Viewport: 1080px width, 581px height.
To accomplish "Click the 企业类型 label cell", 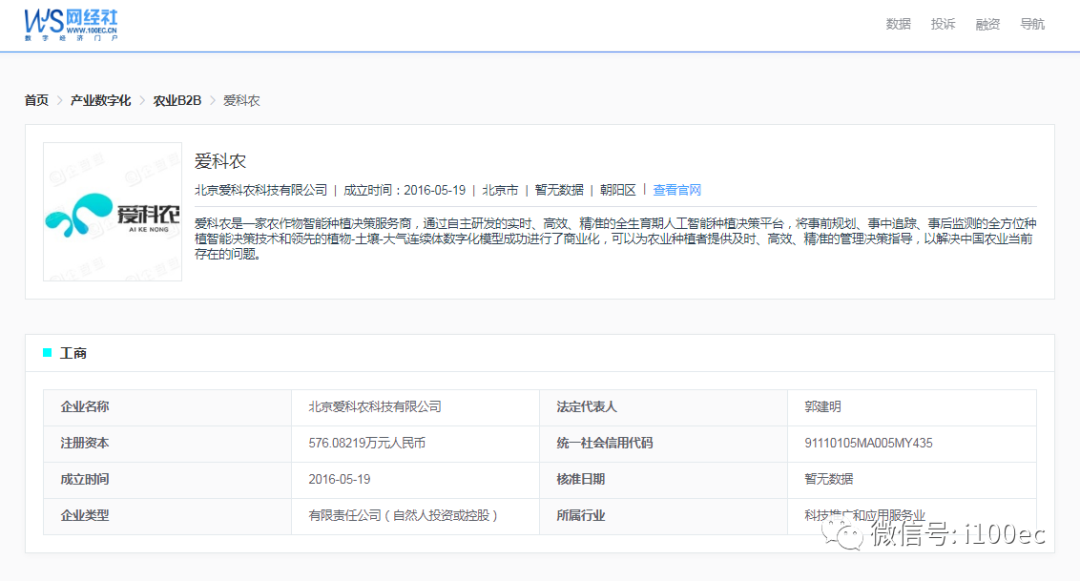I will coord(167,516).
